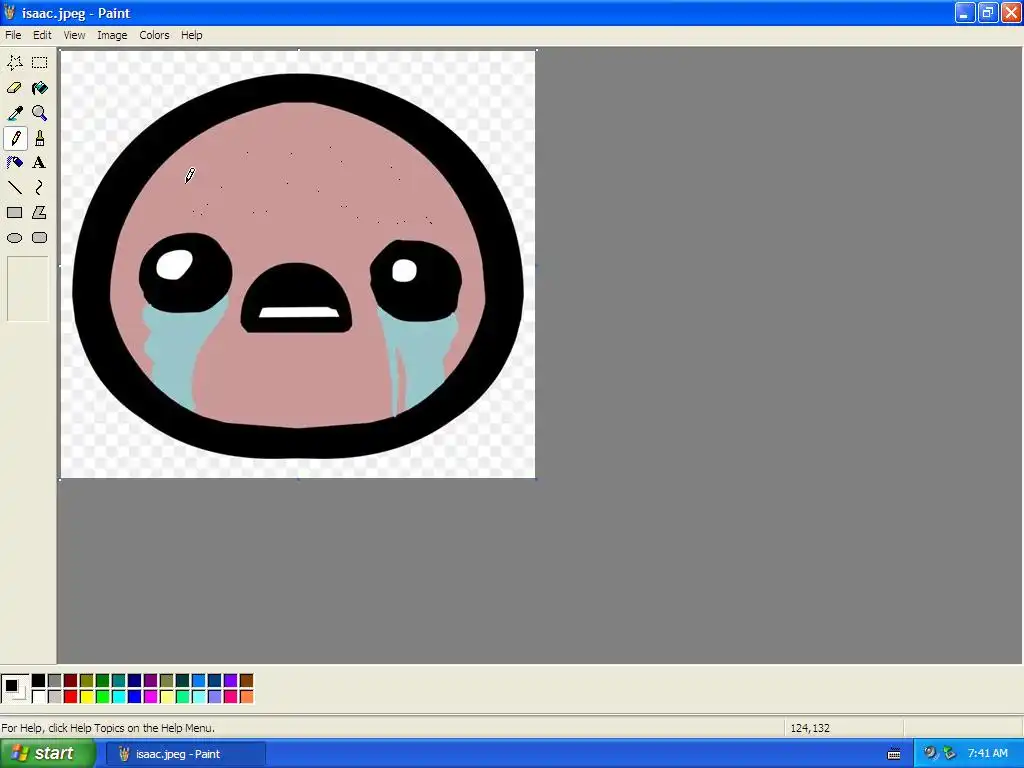
Task: Pick the Ellipse tool
Action: click(14, 238)
